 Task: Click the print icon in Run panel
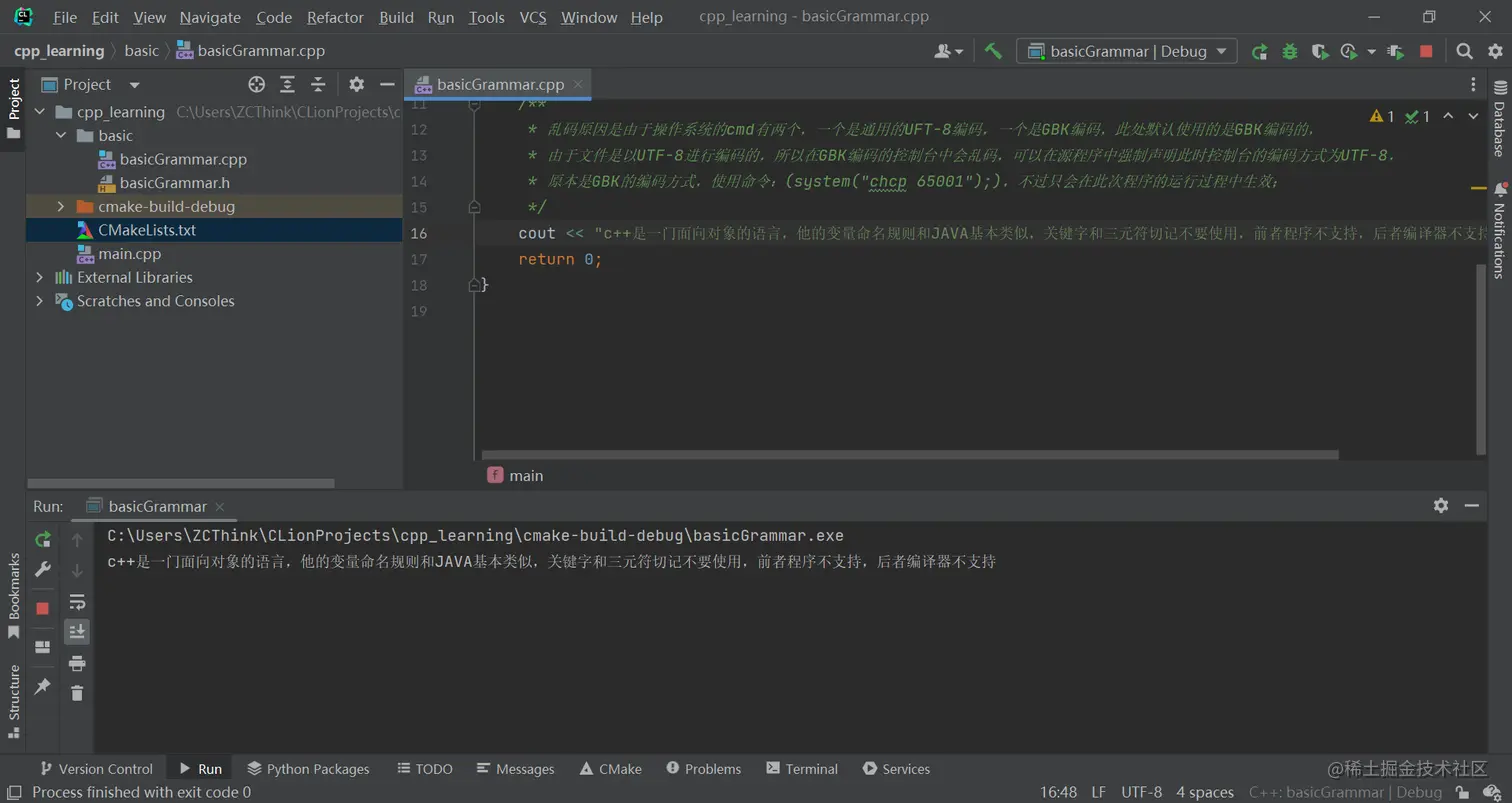point(77,663)
